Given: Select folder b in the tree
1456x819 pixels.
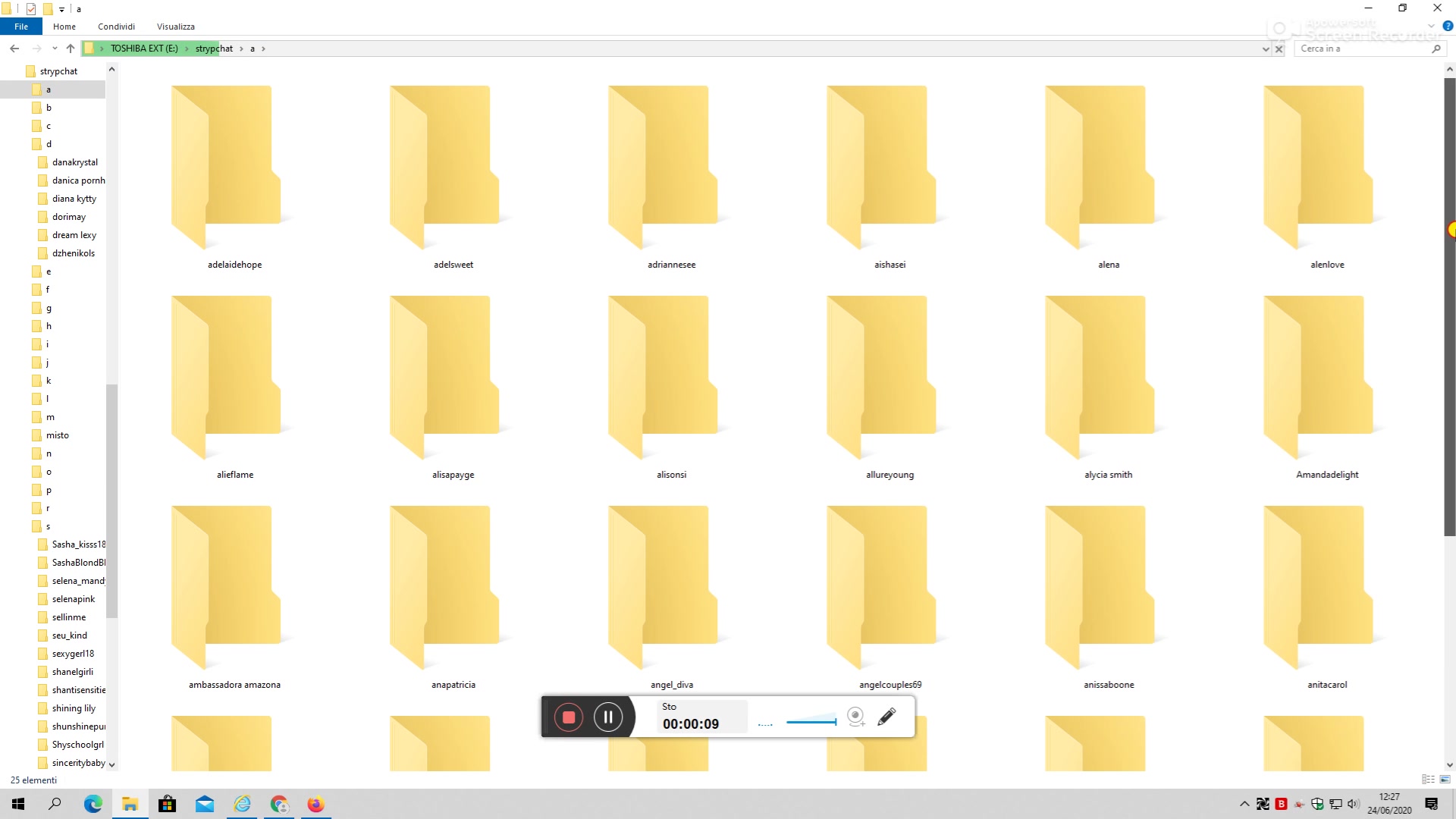Looking at the screenshot, I should (49, 108).
